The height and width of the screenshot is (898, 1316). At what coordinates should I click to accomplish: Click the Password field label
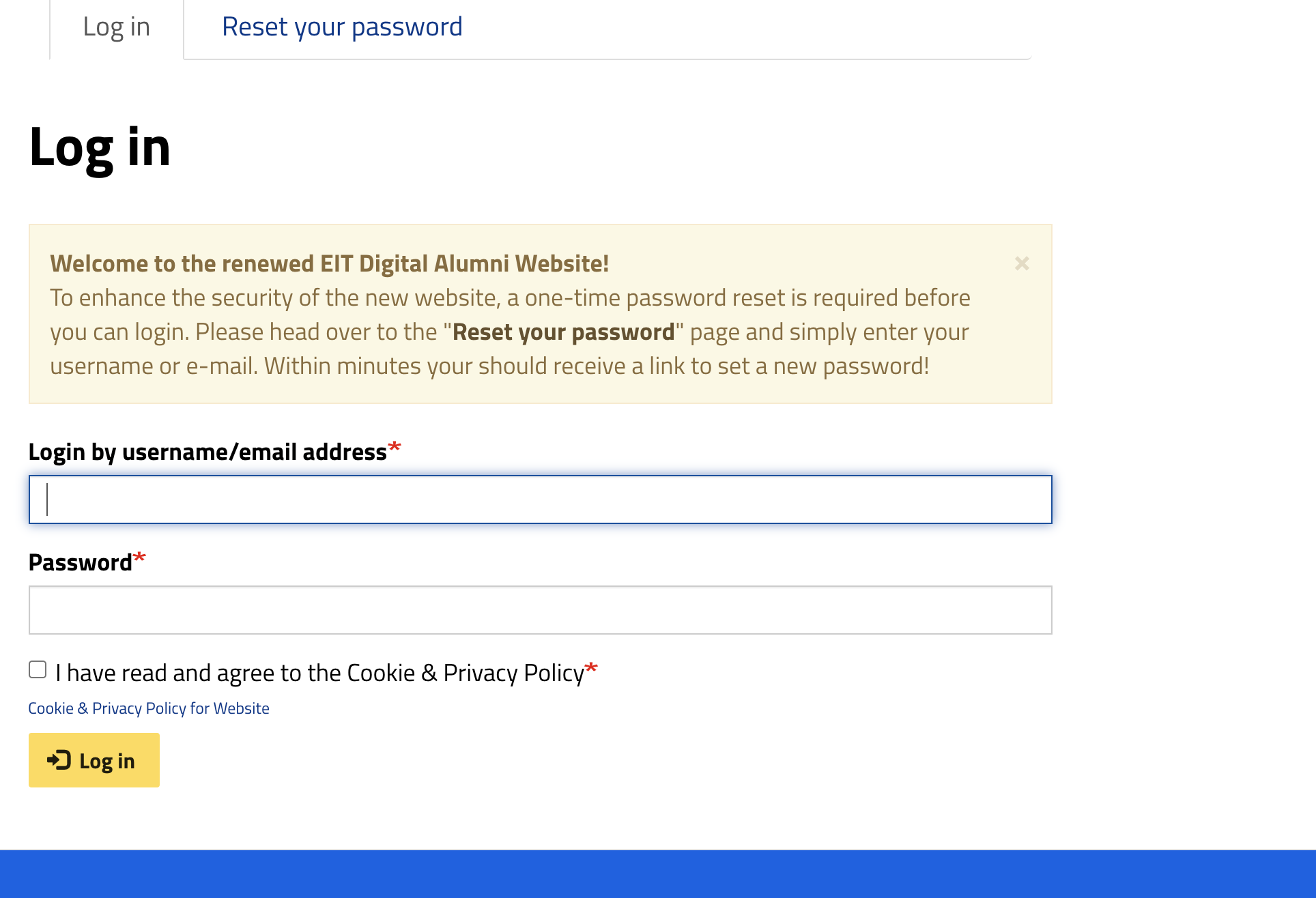(x=81, y=563)
